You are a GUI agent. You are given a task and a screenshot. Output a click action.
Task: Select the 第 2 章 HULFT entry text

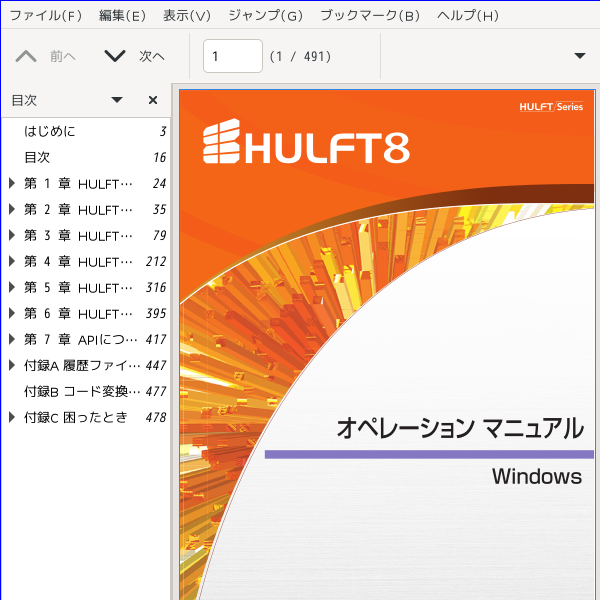pyautogui.click(x=78, y=210)
